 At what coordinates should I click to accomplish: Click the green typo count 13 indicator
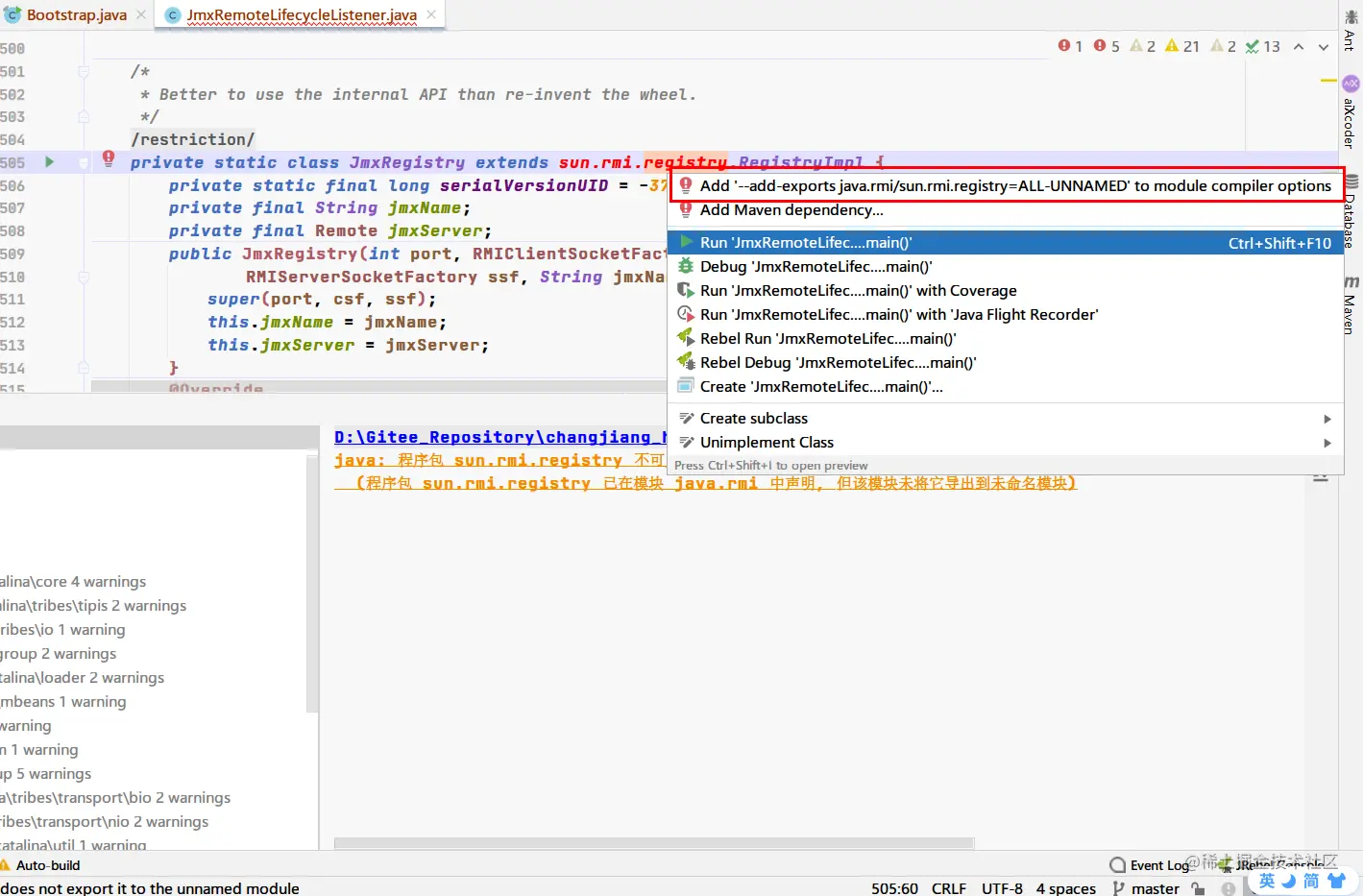coord(1263,46)
